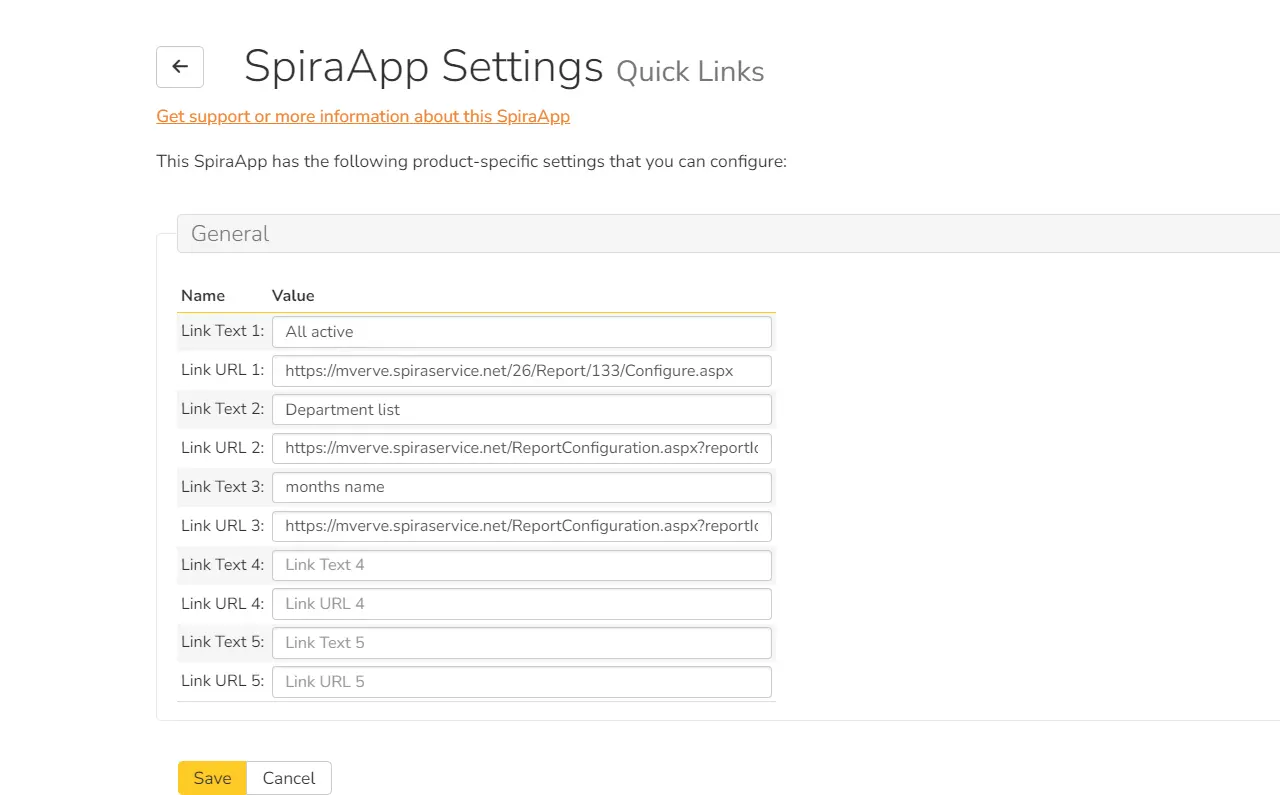Click the product-specific settings description text

[x=472, y=161]
